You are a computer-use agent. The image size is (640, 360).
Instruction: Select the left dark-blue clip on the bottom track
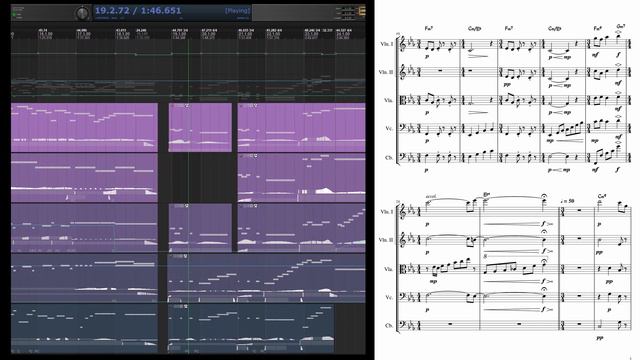pyautogui.click(x=84, y=328)
